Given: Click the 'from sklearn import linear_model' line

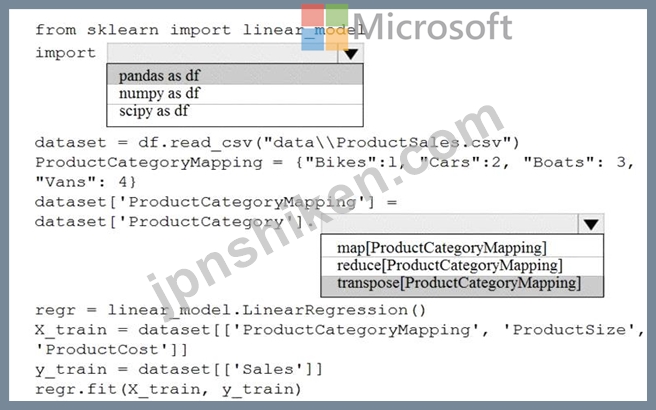Looking at the screenshot, I should 200,30.
